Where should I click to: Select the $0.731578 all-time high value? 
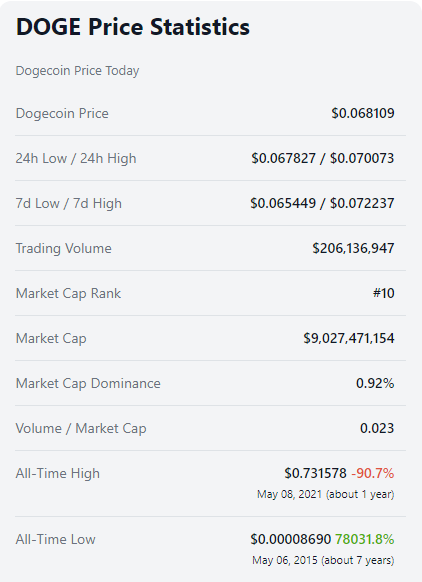tap(315, 474)
